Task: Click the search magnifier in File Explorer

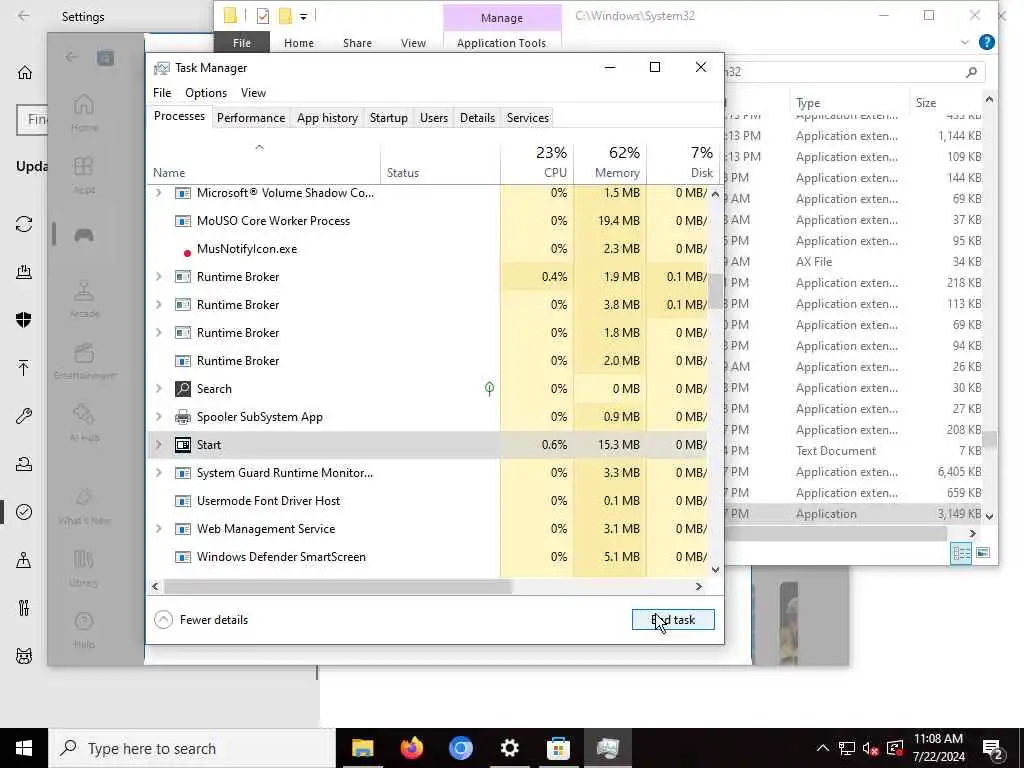Action: tap(971, 72)
